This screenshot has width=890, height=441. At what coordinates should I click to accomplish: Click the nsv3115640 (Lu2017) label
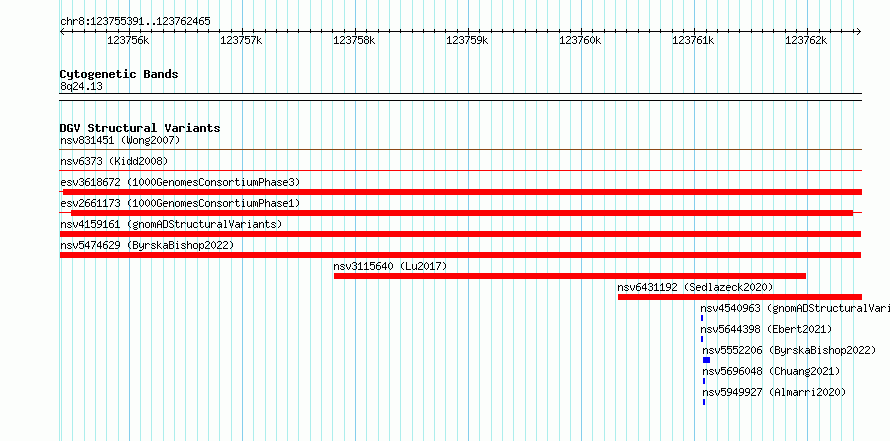390,266
